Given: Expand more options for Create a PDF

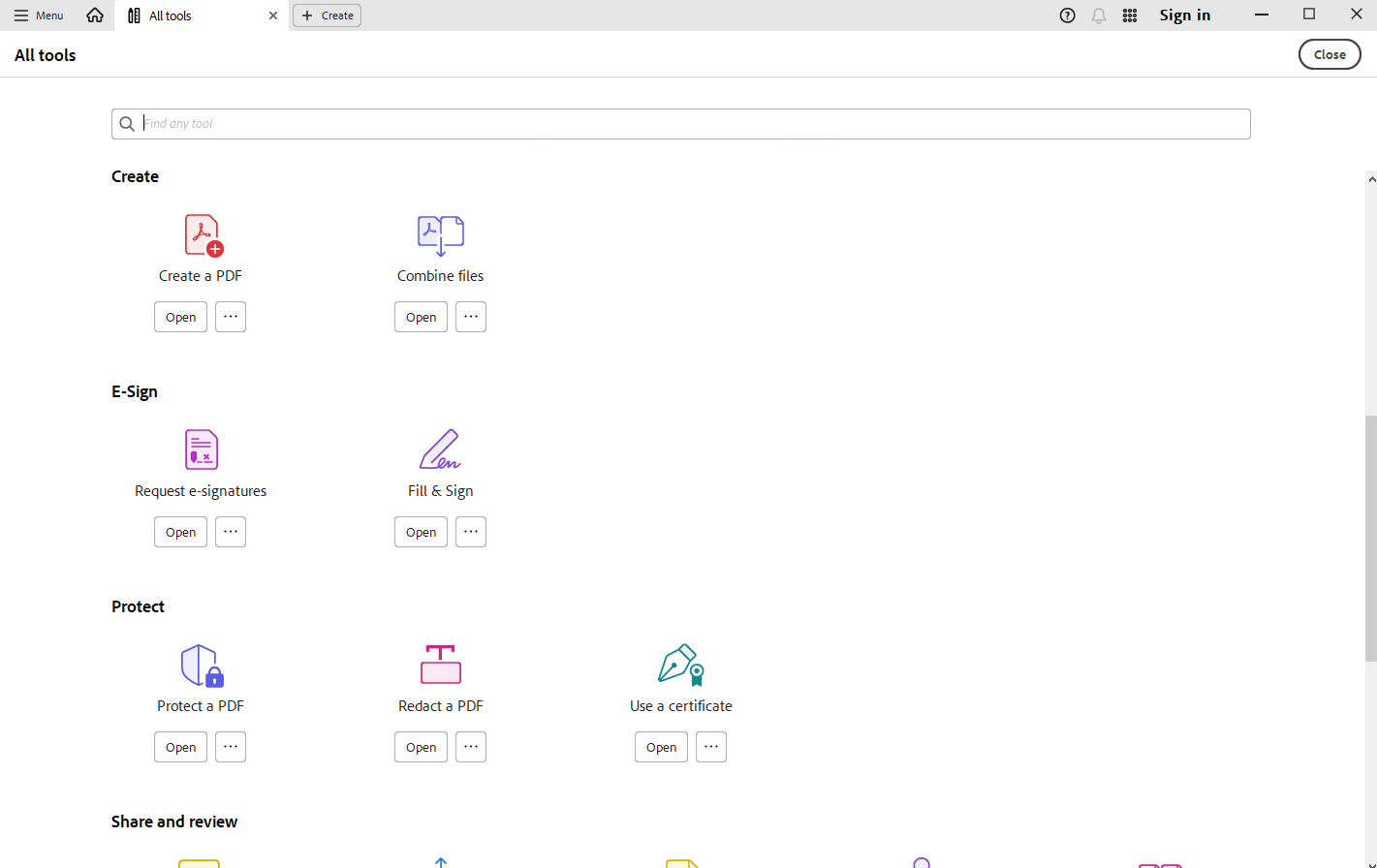Looking at the screenshot, I should [x=231, y=317].
